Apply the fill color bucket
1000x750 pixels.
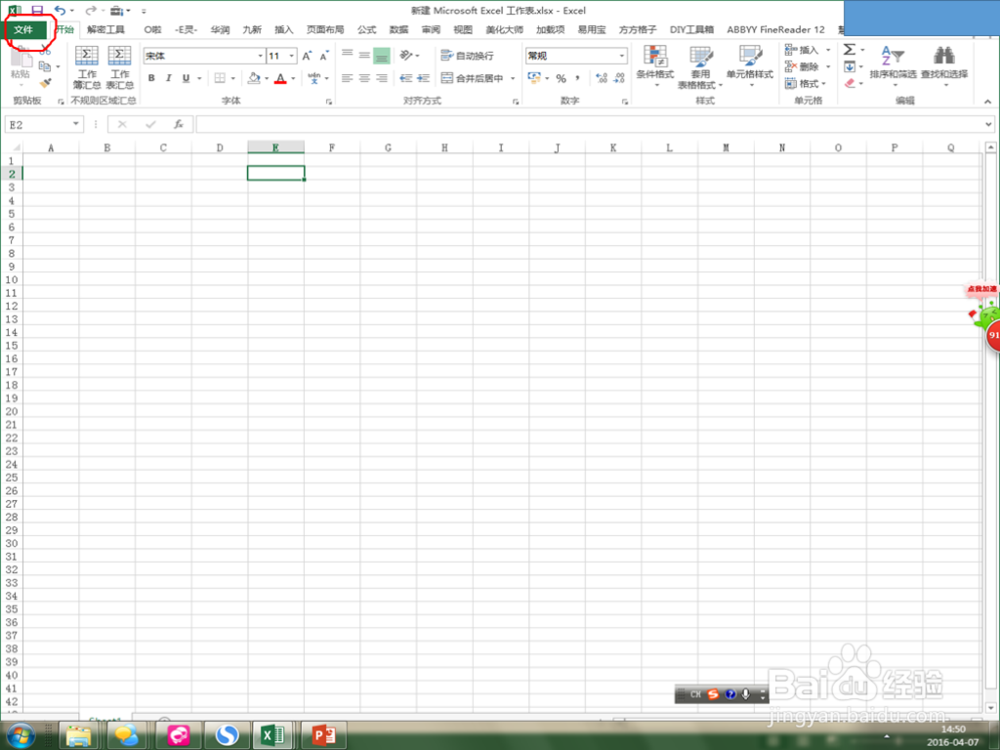click(254, 78)
